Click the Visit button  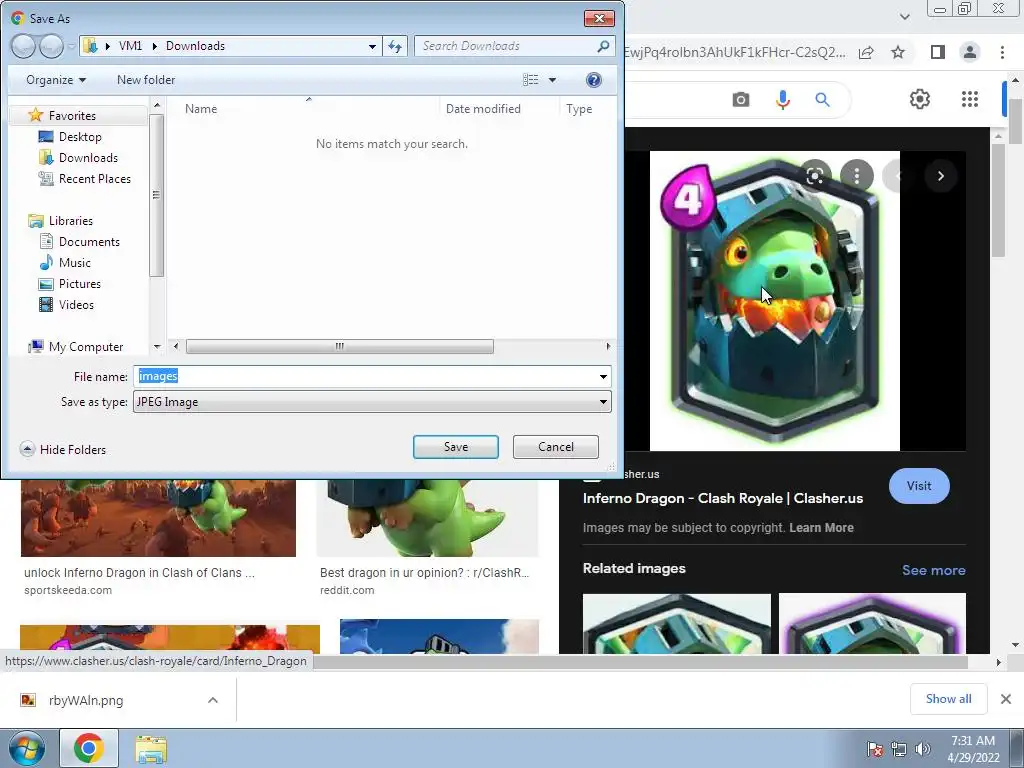click(x=919, y=486)
